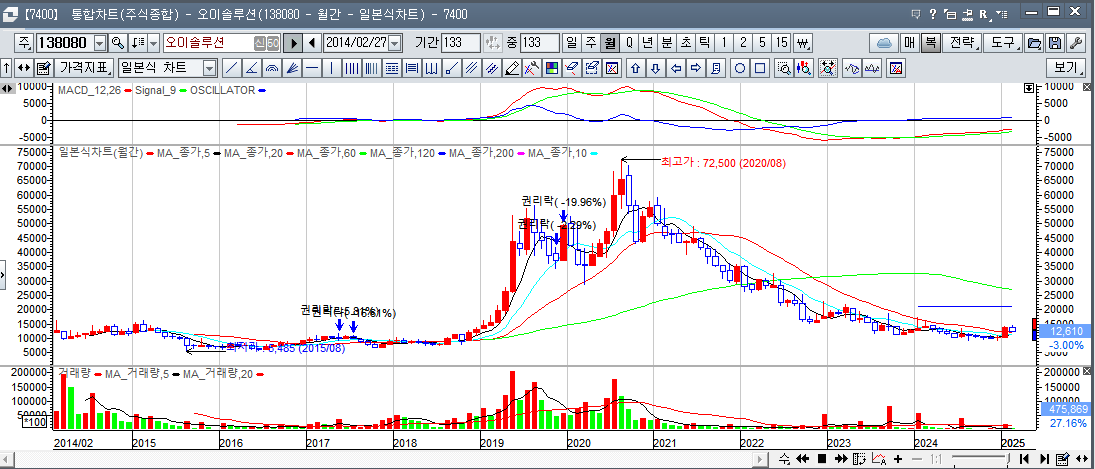Select the parallel channel lines tool
Viewport: 1095px width, 469px height.
pos(471,68)
